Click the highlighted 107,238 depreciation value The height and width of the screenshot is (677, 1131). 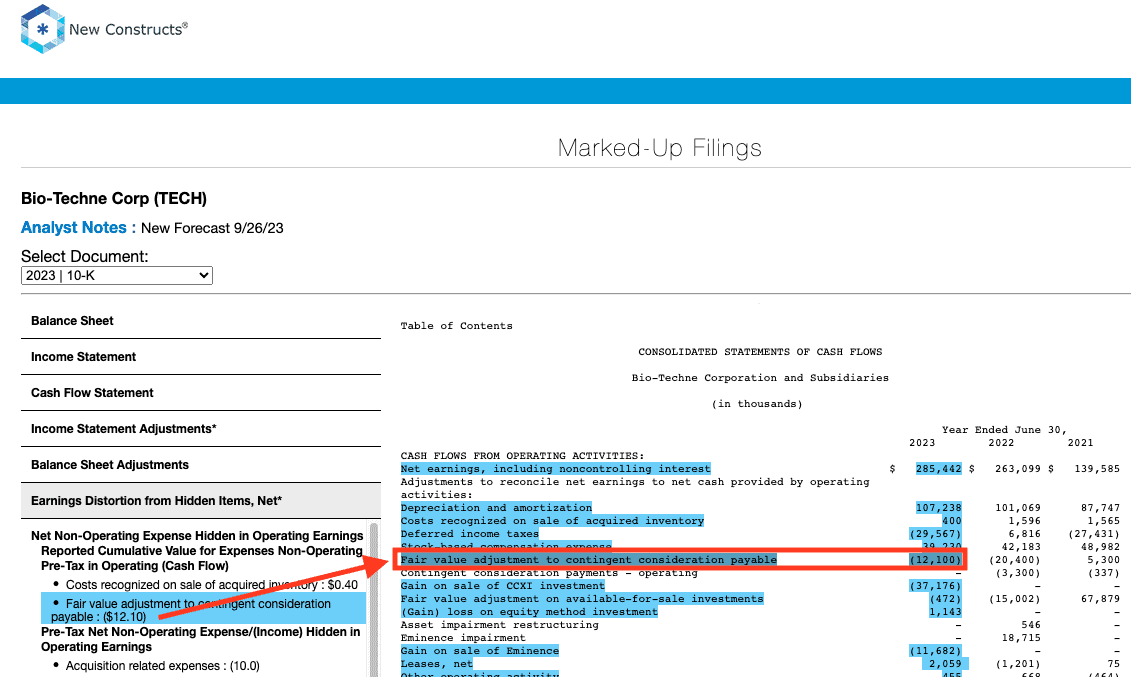click(x=938, y=508)
